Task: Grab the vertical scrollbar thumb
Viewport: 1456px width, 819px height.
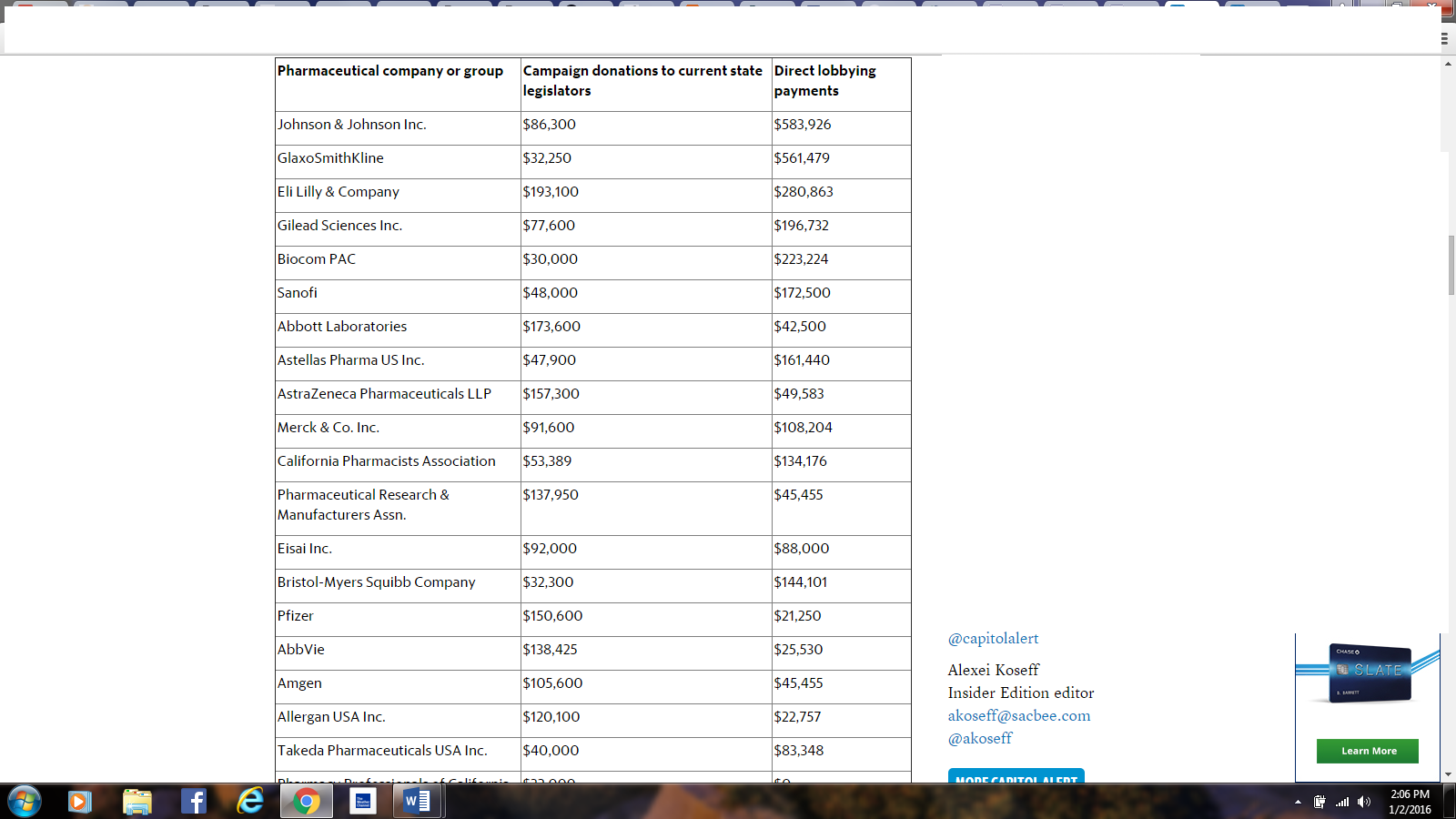Action: click(x=1451, y=265)
